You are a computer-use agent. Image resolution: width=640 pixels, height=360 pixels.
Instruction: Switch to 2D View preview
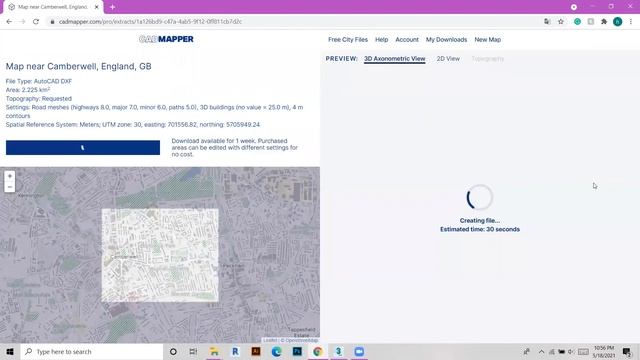click(x=448, y=59)
